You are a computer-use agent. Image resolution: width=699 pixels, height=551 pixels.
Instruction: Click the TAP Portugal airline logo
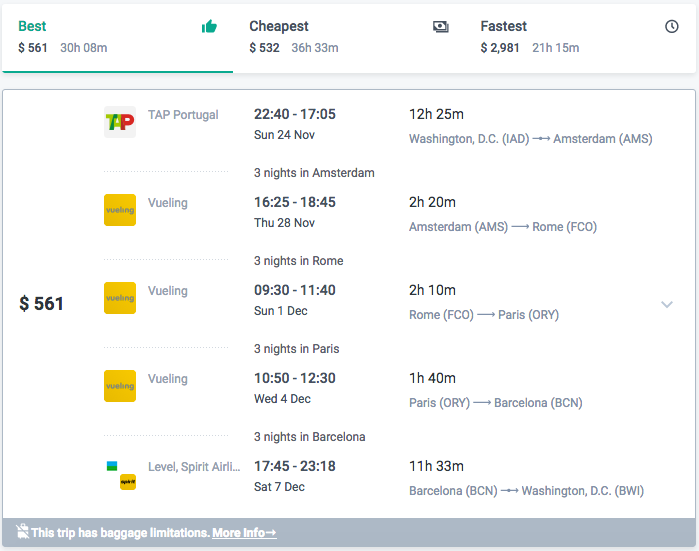pos(120,122)
